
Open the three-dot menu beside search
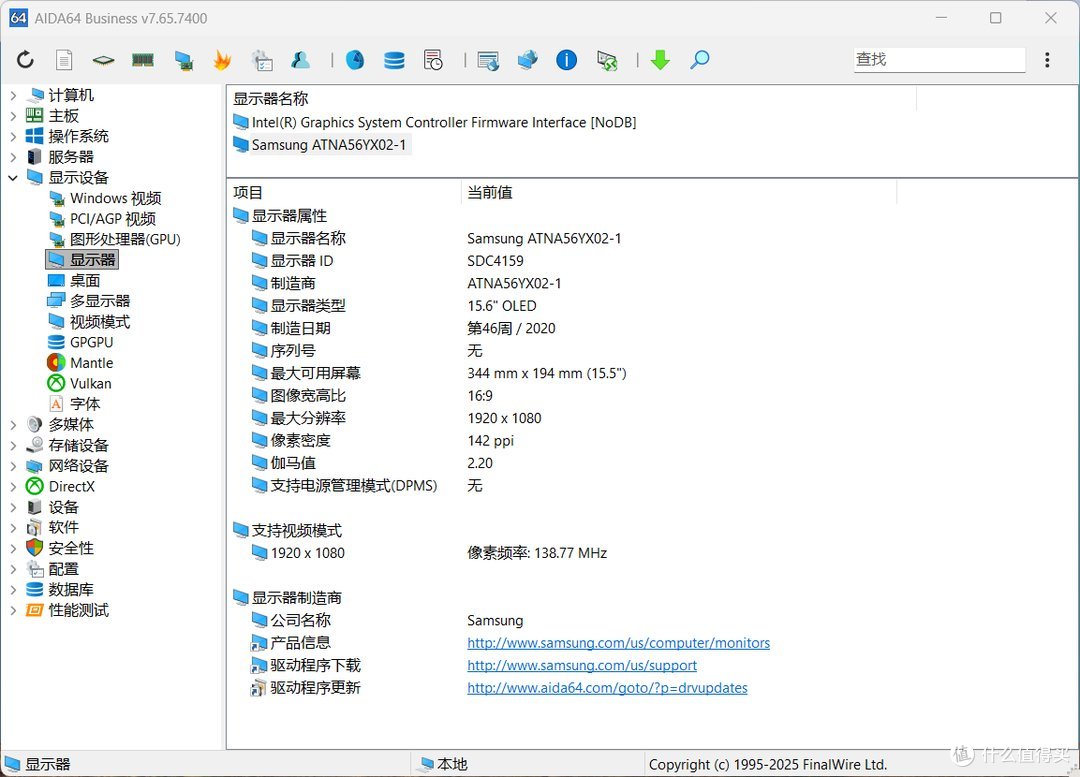(1047, 60)
